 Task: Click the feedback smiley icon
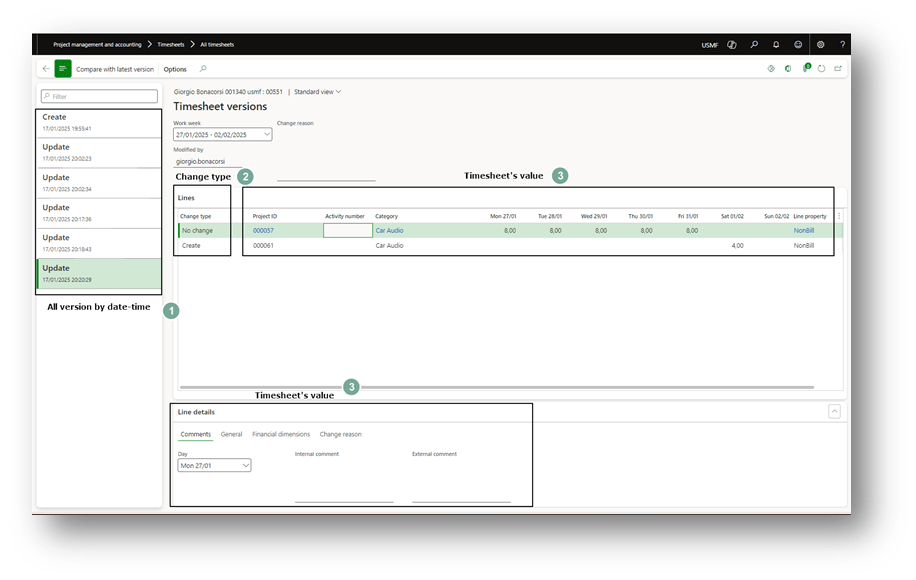coord(798,45)
